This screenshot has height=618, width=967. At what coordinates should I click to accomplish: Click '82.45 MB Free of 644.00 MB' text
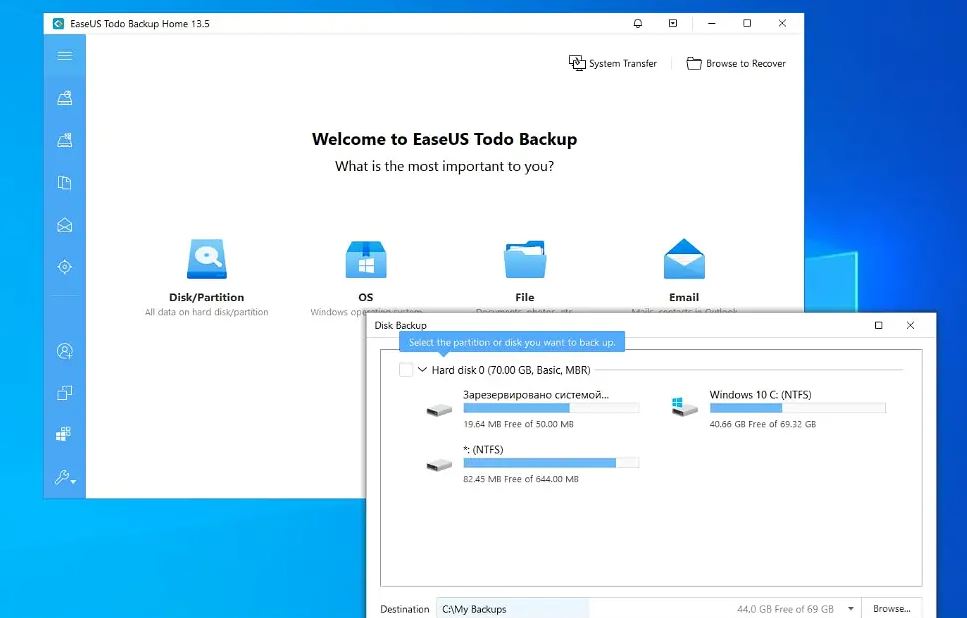click(x=521, y=479)
